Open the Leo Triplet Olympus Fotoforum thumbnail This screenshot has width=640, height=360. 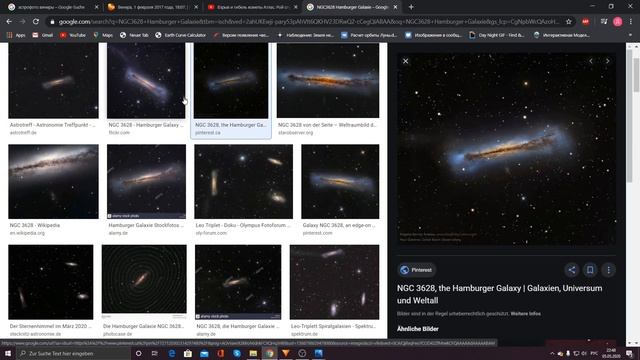coord(243,181)
